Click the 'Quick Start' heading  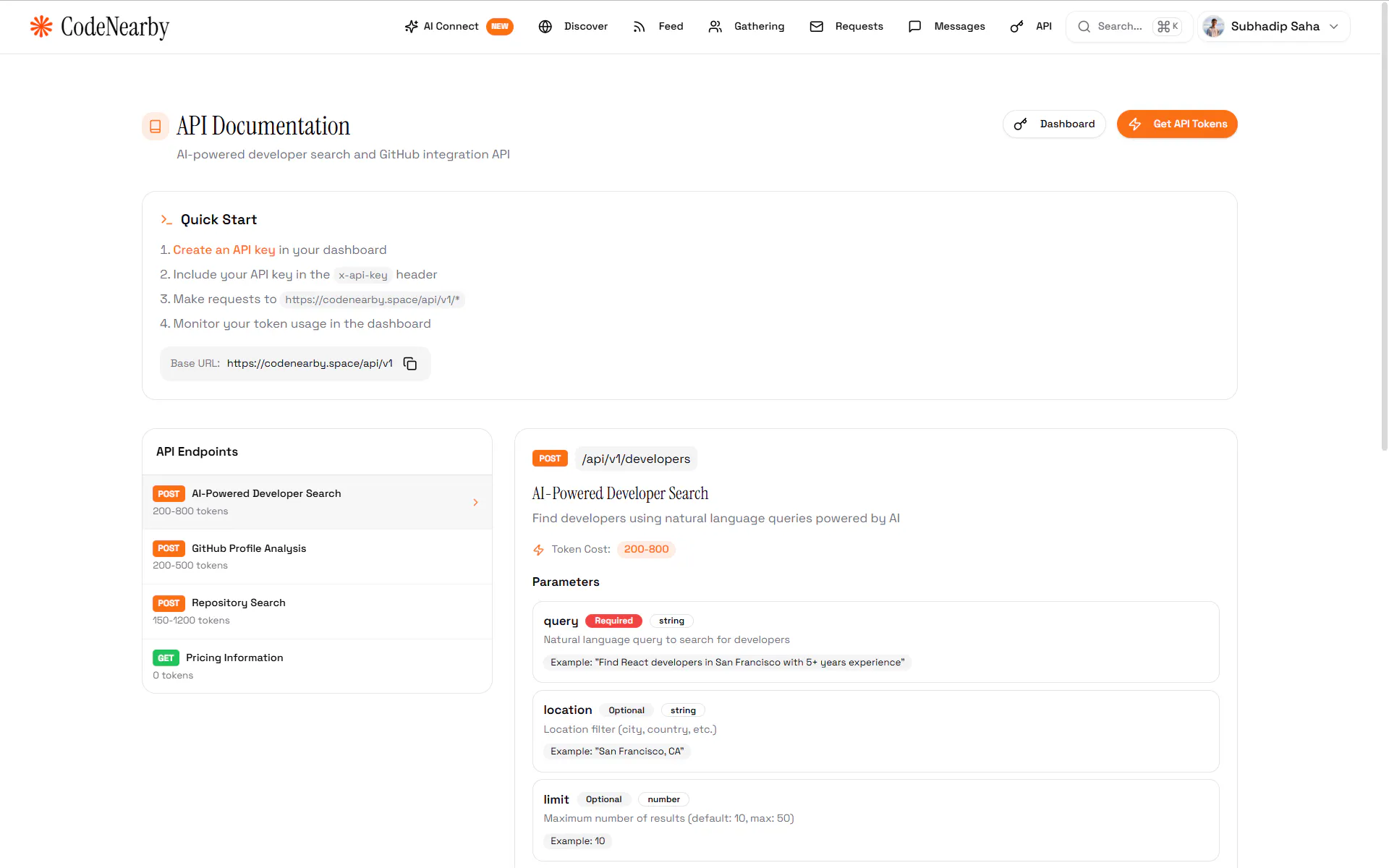[x=218, y=220]
